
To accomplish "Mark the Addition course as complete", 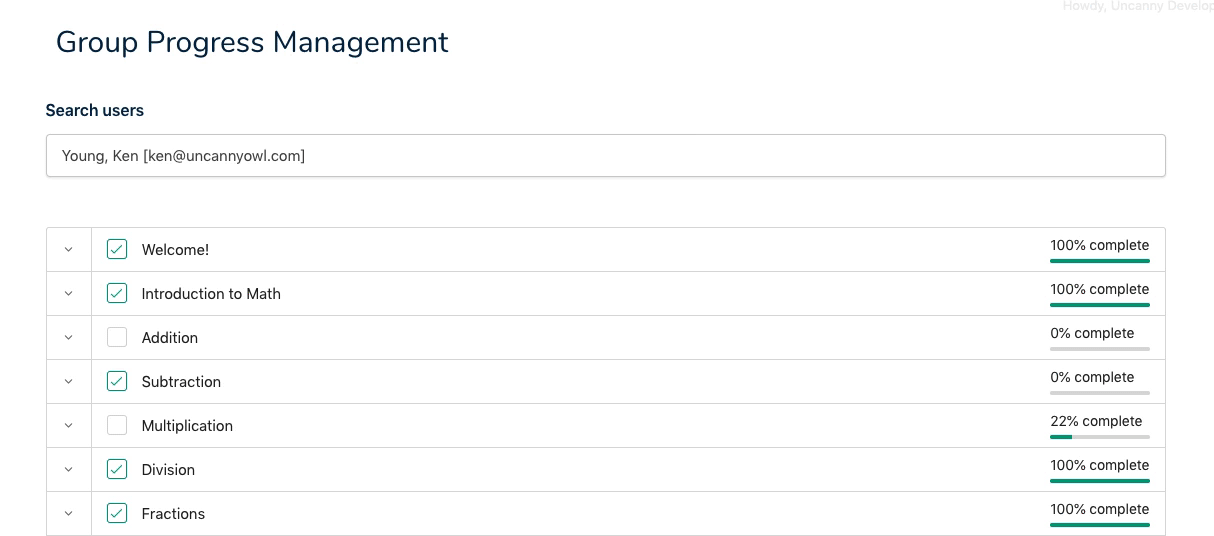I will point(117,337).
